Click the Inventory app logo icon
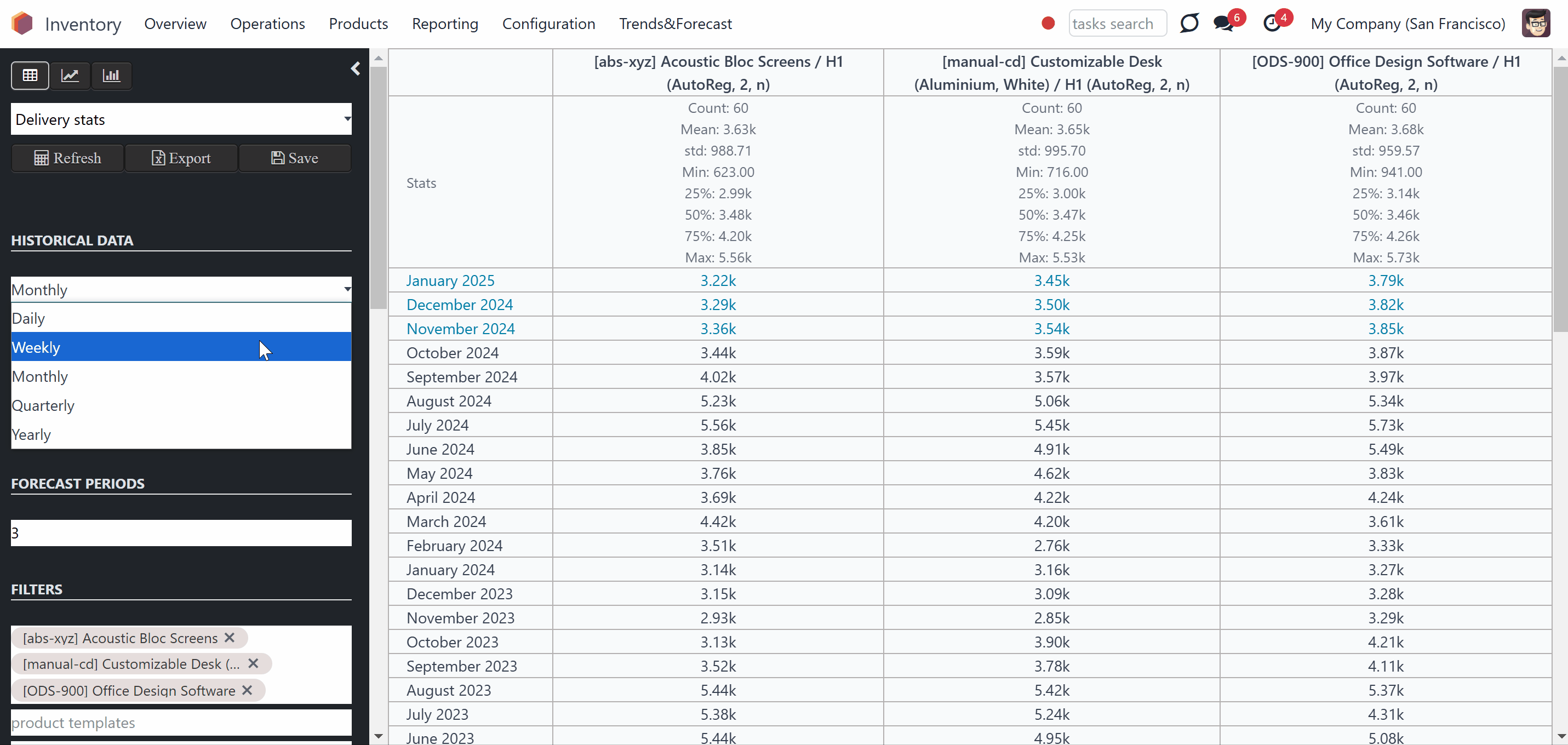This screenshot has width=1568, height=745. (22, 24)
